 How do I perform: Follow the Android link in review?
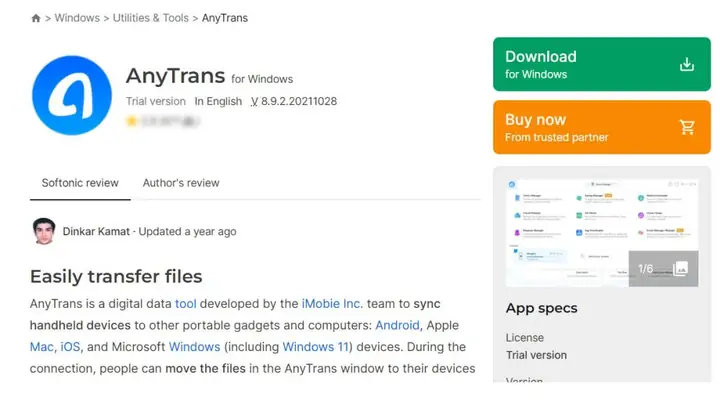pyautogui.click(x=397, y=325)
